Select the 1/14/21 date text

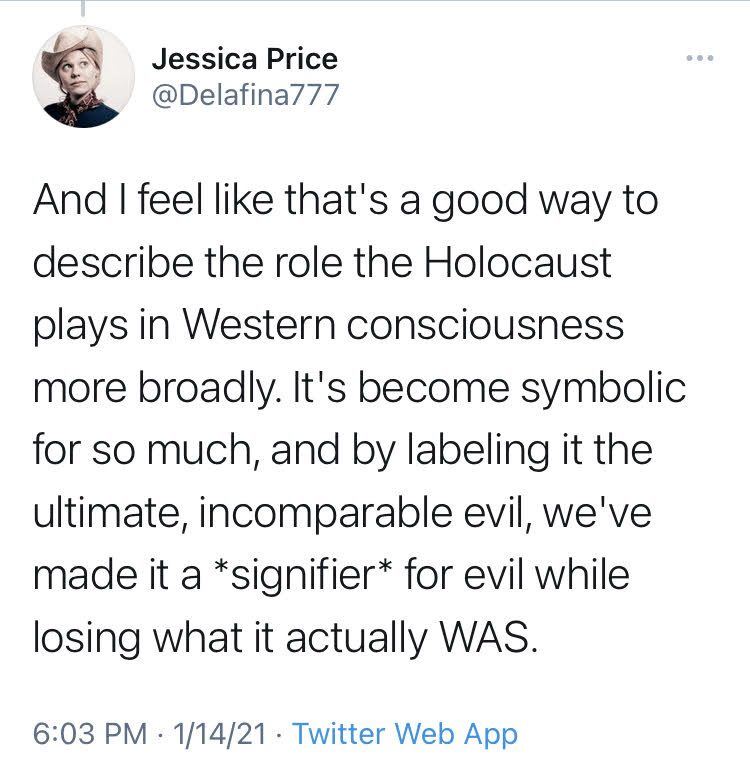coord(220,735)
